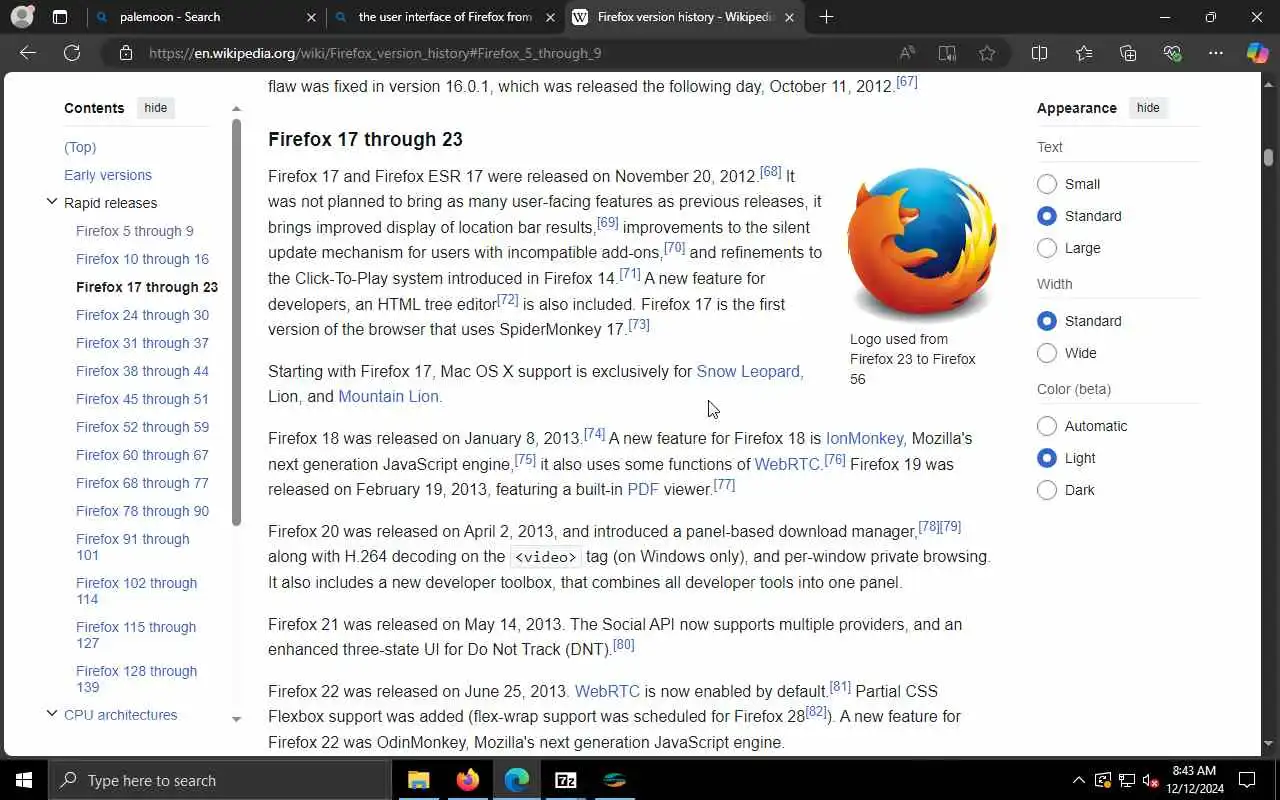Open the clock showing 8:43 AM

[1193, 780]
